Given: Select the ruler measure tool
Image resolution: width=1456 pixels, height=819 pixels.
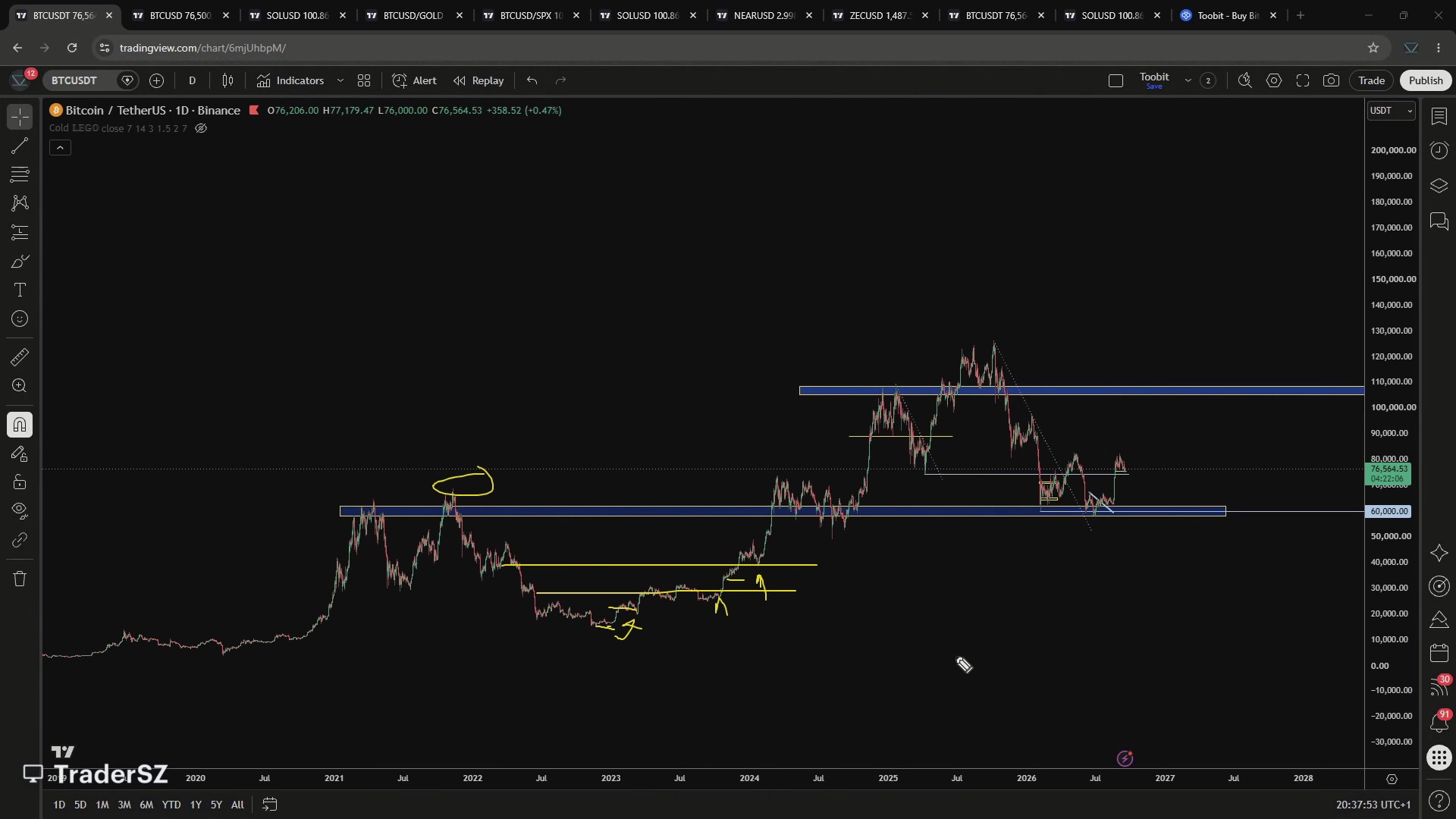Looking at the screenshot, I should point(20,357).
